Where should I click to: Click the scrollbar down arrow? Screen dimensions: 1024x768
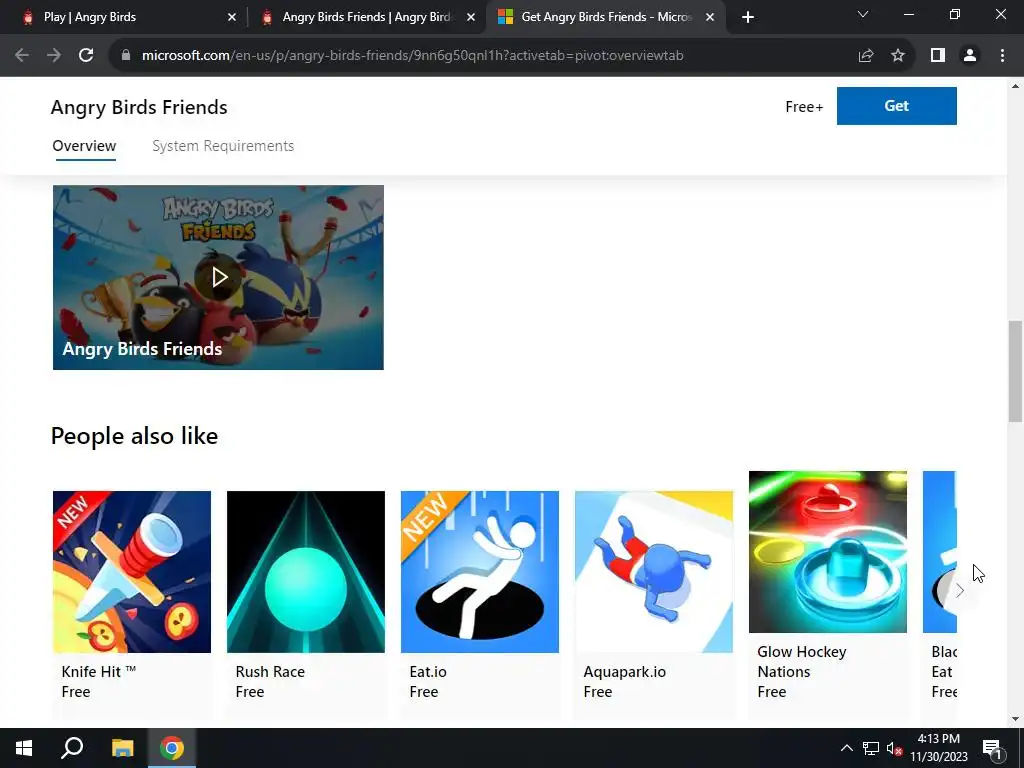pos(1015,719)
